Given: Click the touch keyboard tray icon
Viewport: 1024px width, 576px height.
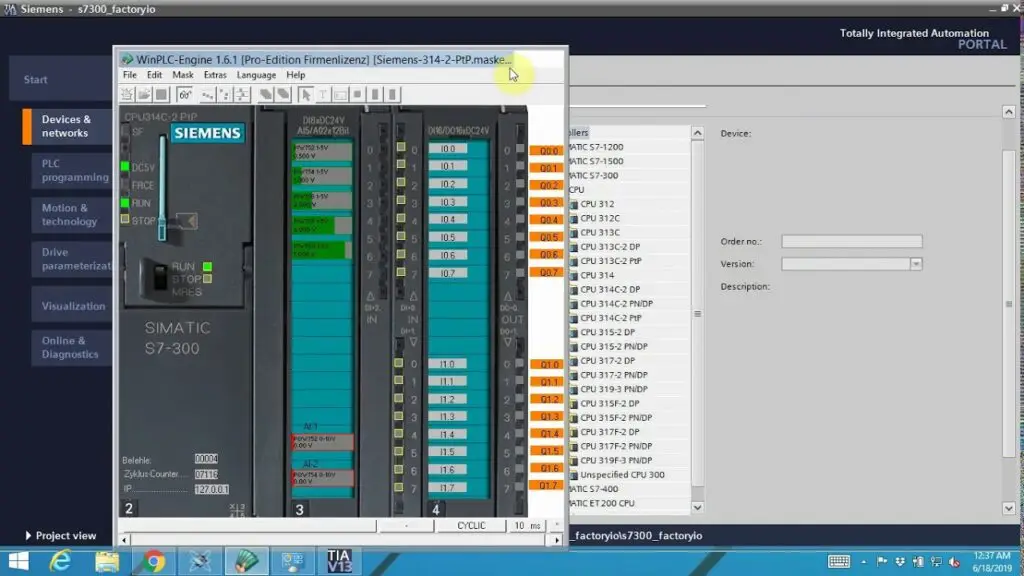Looking at the screenshot, I should (839, 562).
